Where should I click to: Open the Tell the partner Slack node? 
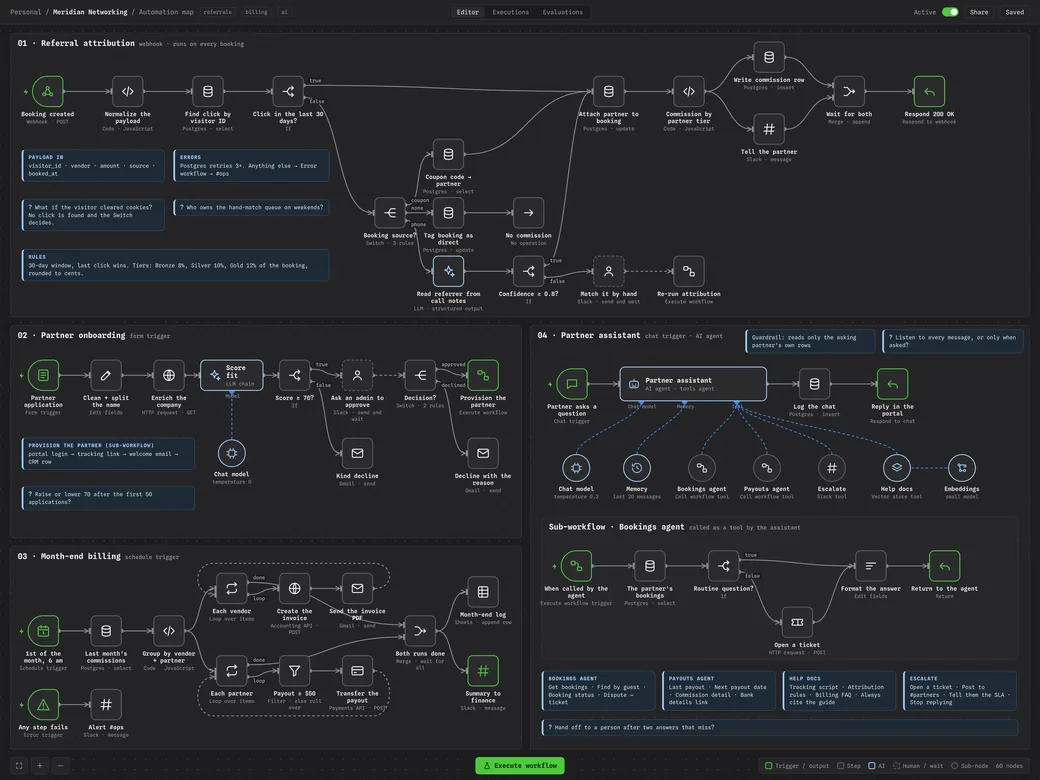(x=769, y=129)
